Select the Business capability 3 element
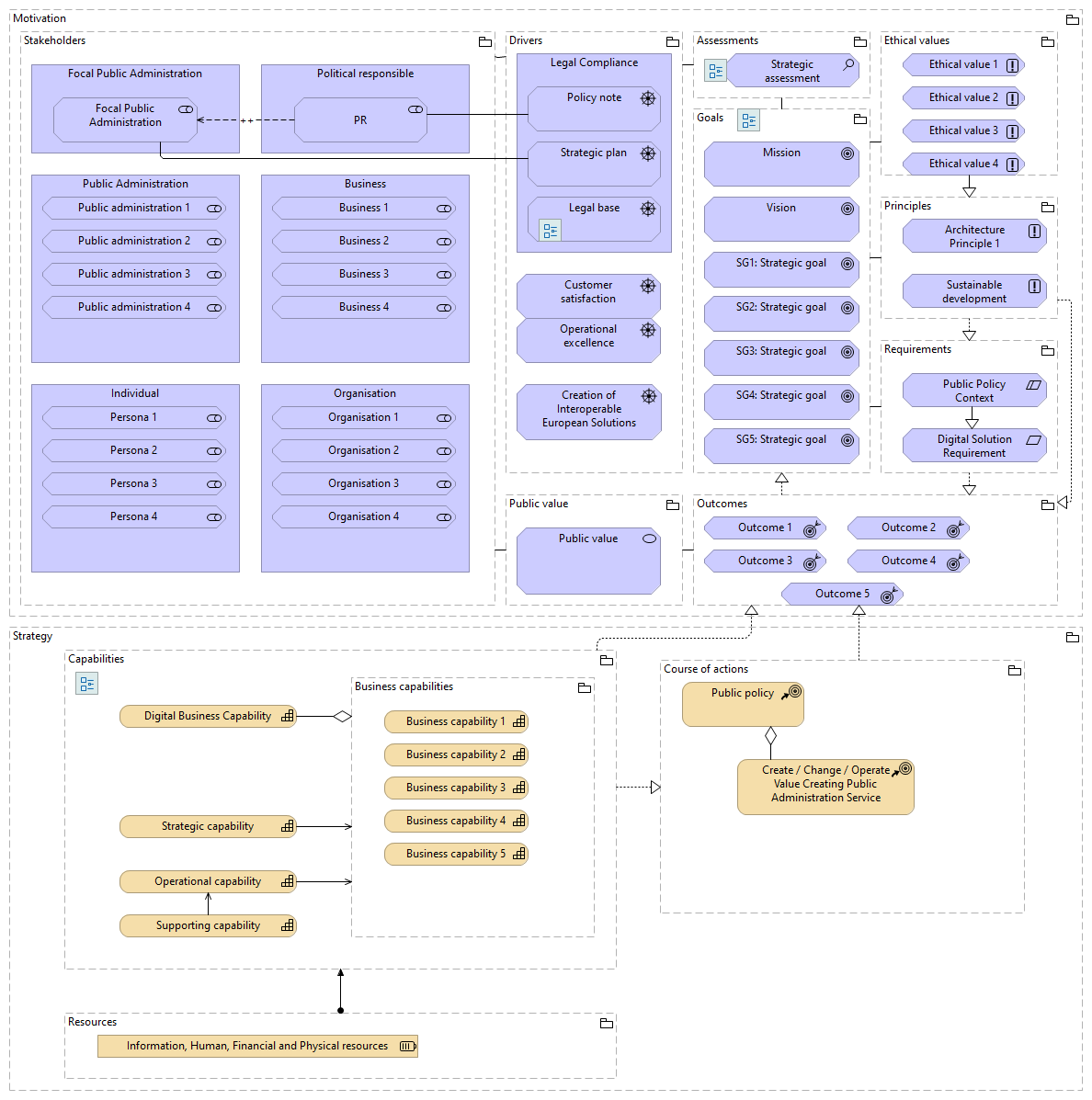Image resolution: width=1092 pixels, height=1100 pixels. pos(455,788)
